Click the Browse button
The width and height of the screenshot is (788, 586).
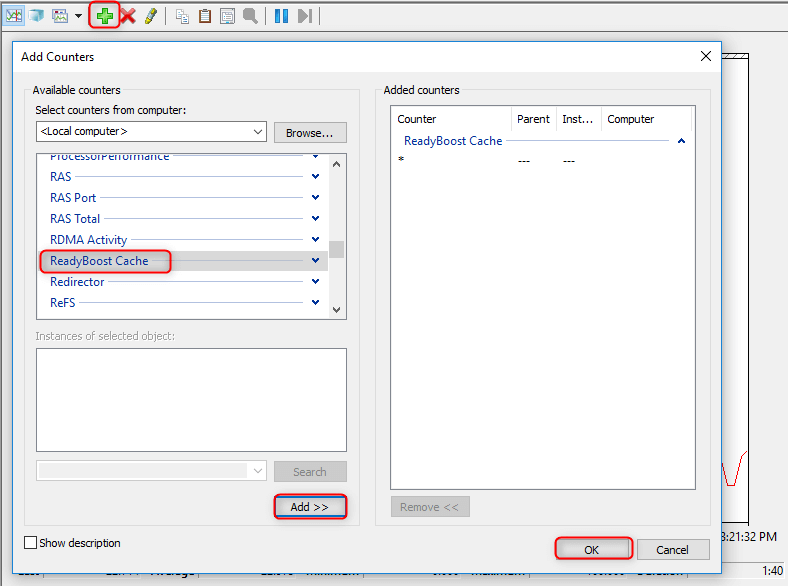tap(310, 132)
